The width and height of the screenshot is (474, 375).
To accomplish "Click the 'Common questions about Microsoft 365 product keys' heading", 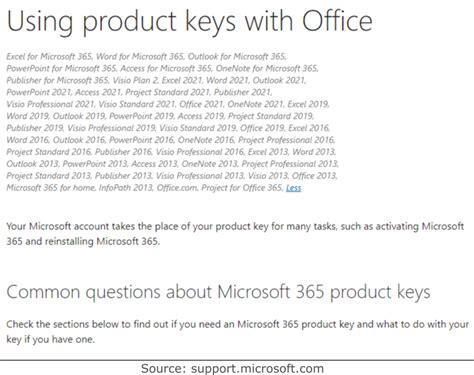I will (x=218, y=292).
